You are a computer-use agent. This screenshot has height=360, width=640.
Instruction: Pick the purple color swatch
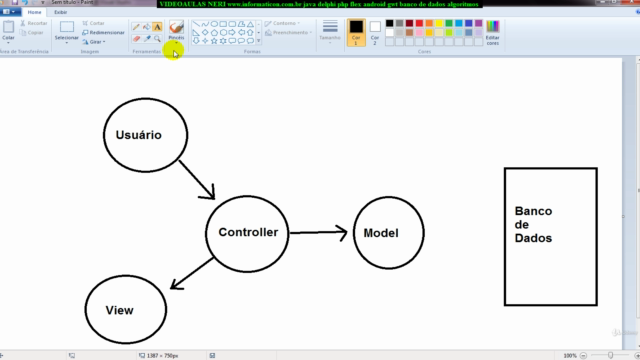pos(478,23)
